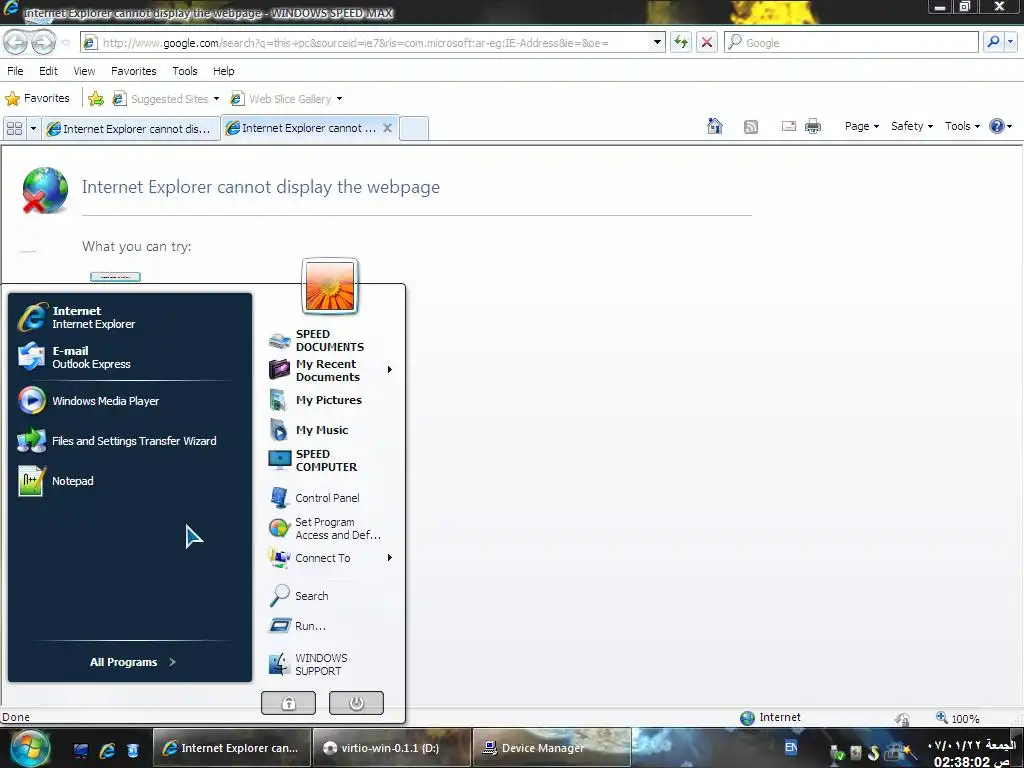The image size is (1024, 768).
Task: Expand the address bar history dropdown
Action: pyautogui.click(x=657, y=42)
